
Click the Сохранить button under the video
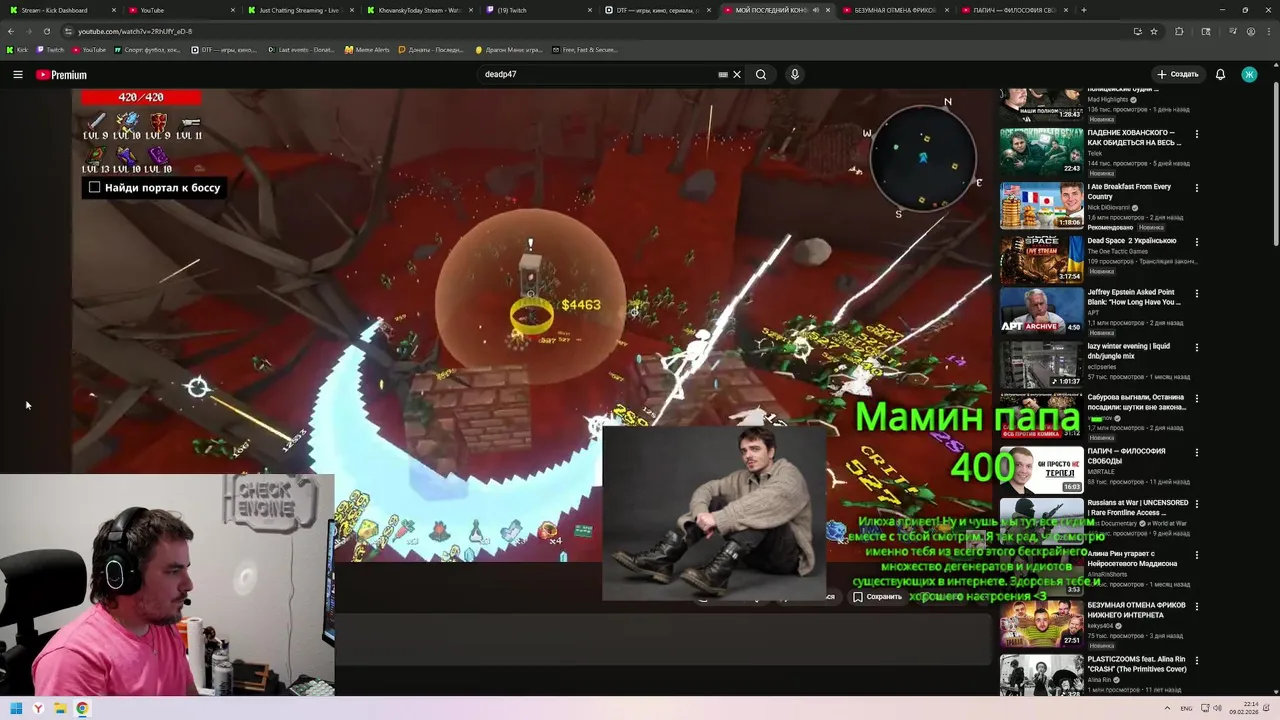click(x=877, y=596)
